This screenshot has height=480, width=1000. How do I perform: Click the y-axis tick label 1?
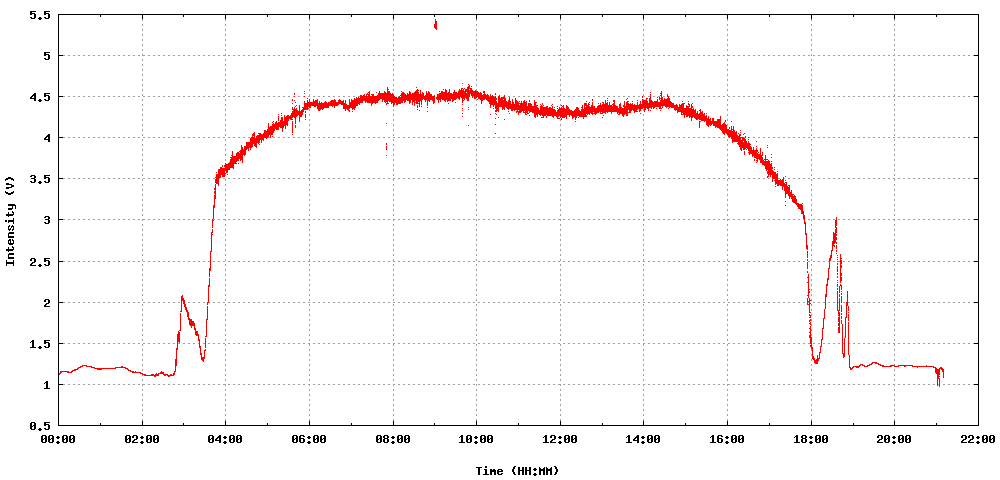pos(47,384)
